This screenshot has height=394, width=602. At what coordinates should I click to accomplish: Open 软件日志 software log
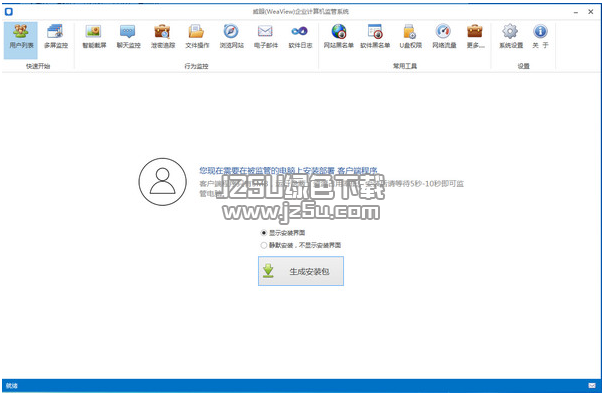300,36
